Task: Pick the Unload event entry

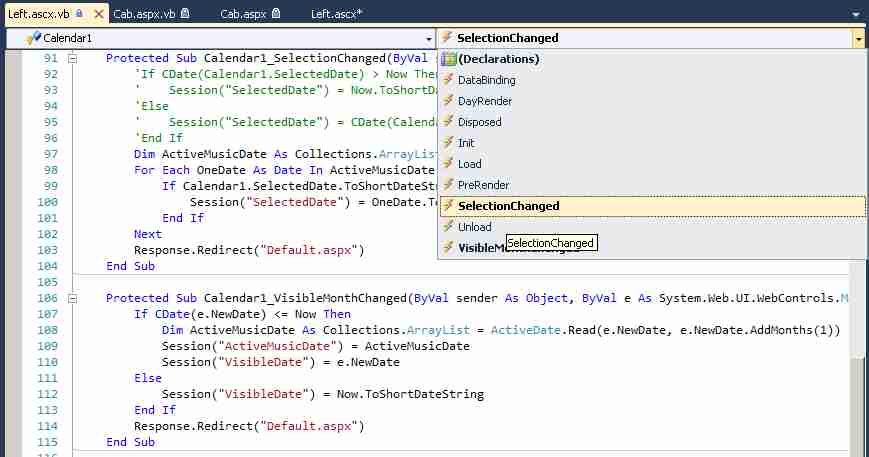Action: (653, 227)
